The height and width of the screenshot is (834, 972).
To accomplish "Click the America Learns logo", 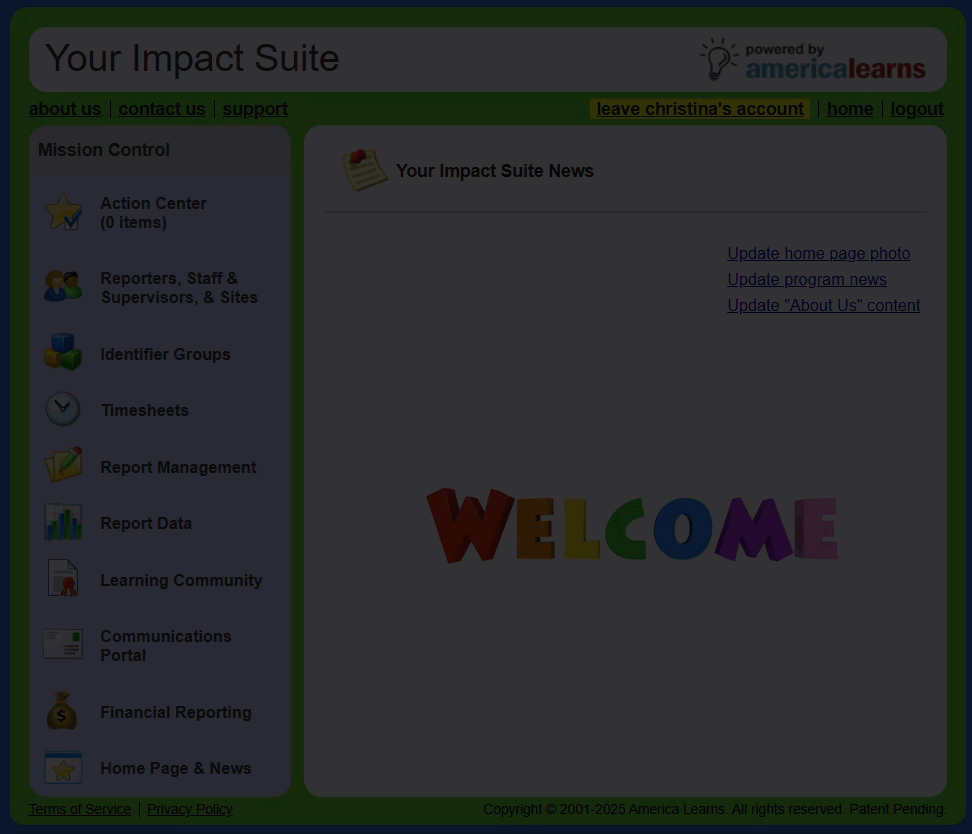I will pos(812,60).
